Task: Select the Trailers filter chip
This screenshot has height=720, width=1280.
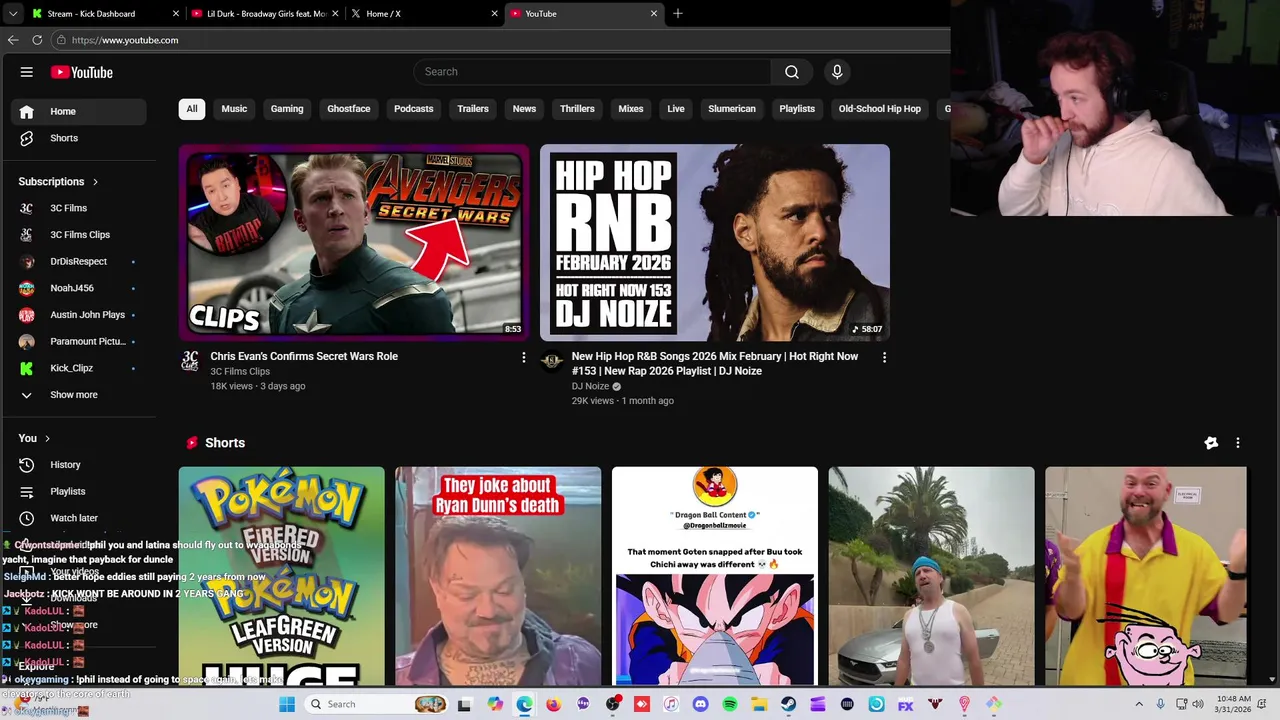Action: click(473, 109)
